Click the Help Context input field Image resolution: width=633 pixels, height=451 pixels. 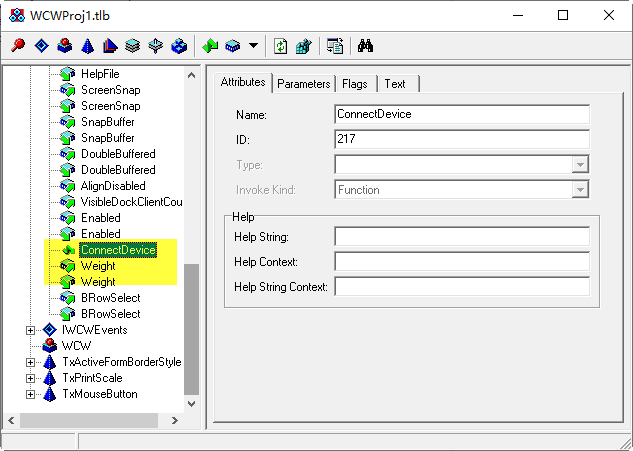[462, 261]
